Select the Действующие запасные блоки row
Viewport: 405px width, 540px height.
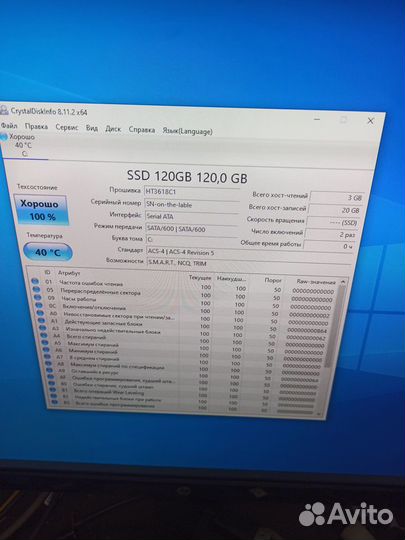185,325
